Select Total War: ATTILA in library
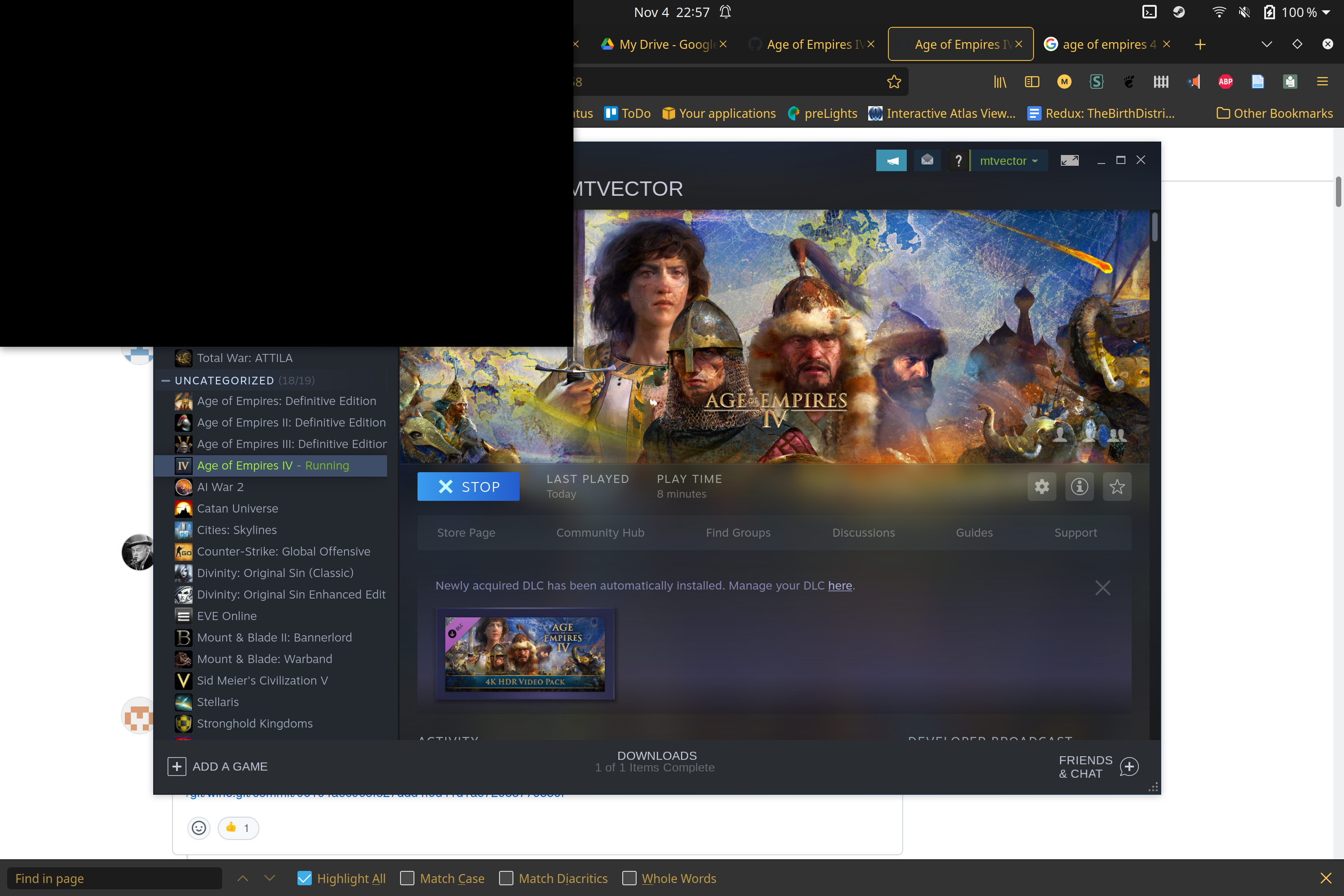Image resolution: width=1344 pixels, height=896 pixels. (x=270, y=358)
